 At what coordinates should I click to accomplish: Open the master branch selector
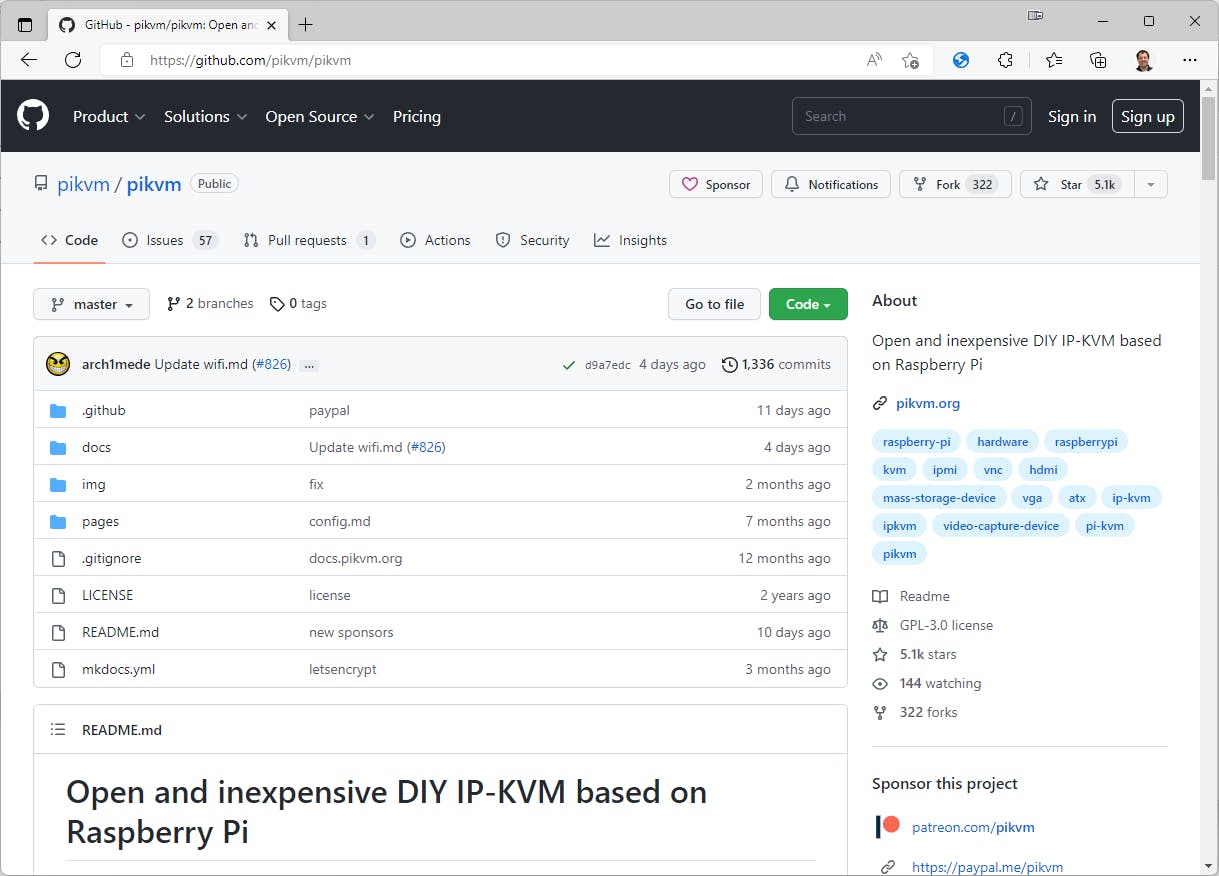pos(91,304)
